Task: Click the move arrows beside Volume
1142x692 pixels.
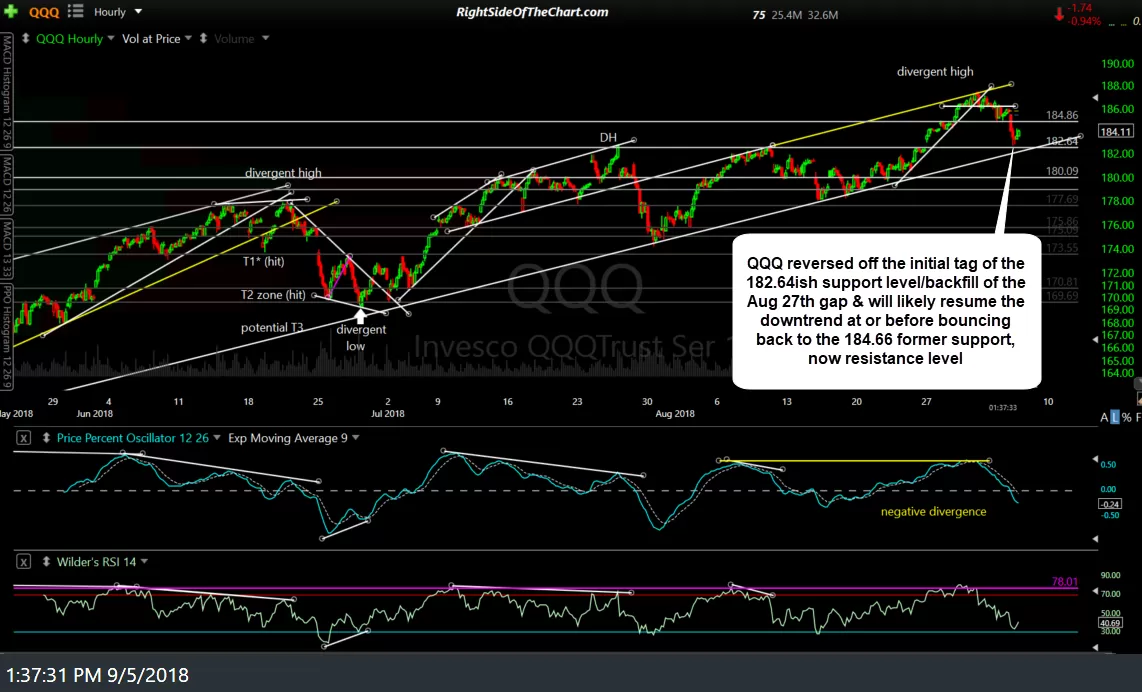Action: (x=203, y=39)
